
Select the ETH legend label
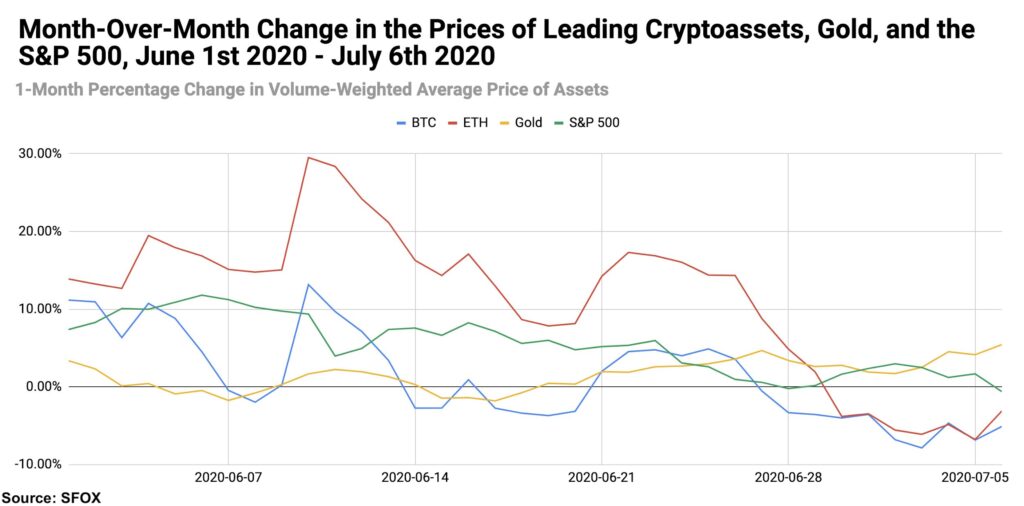click(x=474, y=123)
